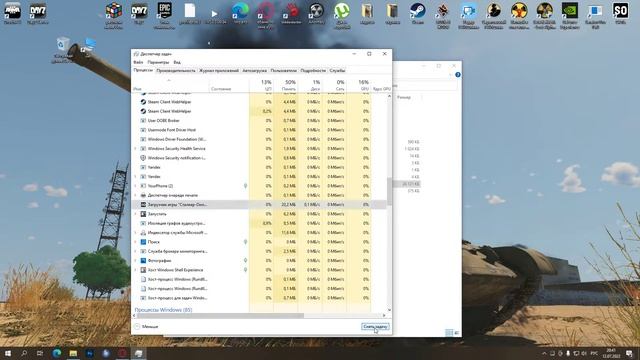Switch to the Журнал приложений tab
The image size is (640, 360).
[x=219, y=71]
